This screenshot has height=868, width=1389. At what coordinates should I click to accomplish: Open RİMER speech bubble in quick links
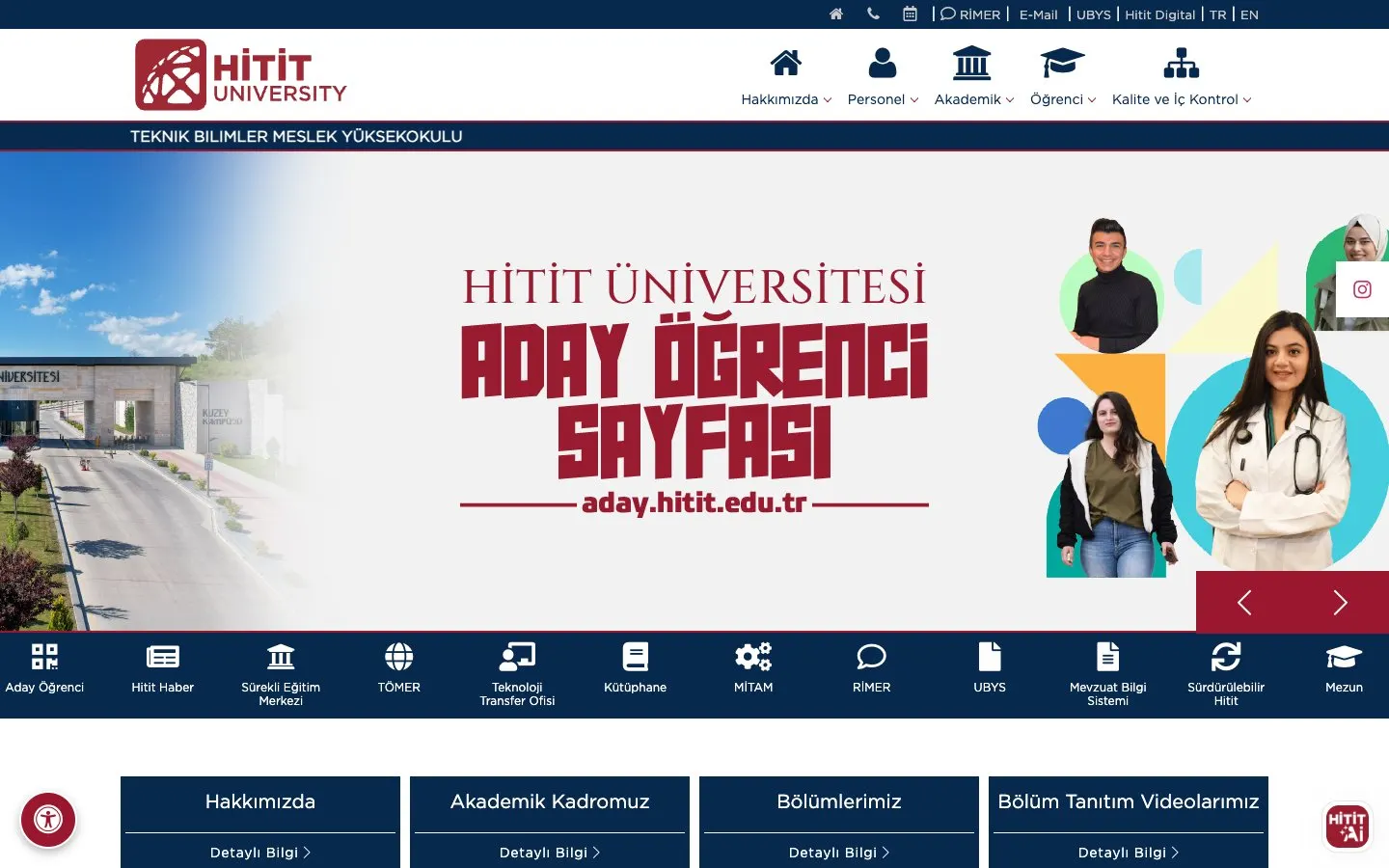tap(872, 657)
